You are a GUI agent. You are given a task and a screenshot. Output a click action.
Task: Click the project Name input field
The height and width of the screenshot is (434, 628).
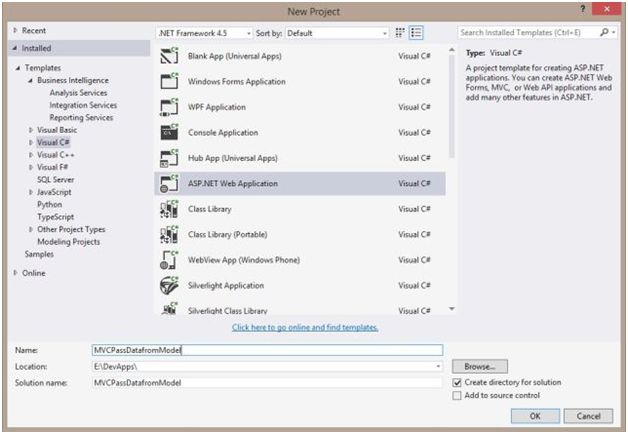[268, 350]
